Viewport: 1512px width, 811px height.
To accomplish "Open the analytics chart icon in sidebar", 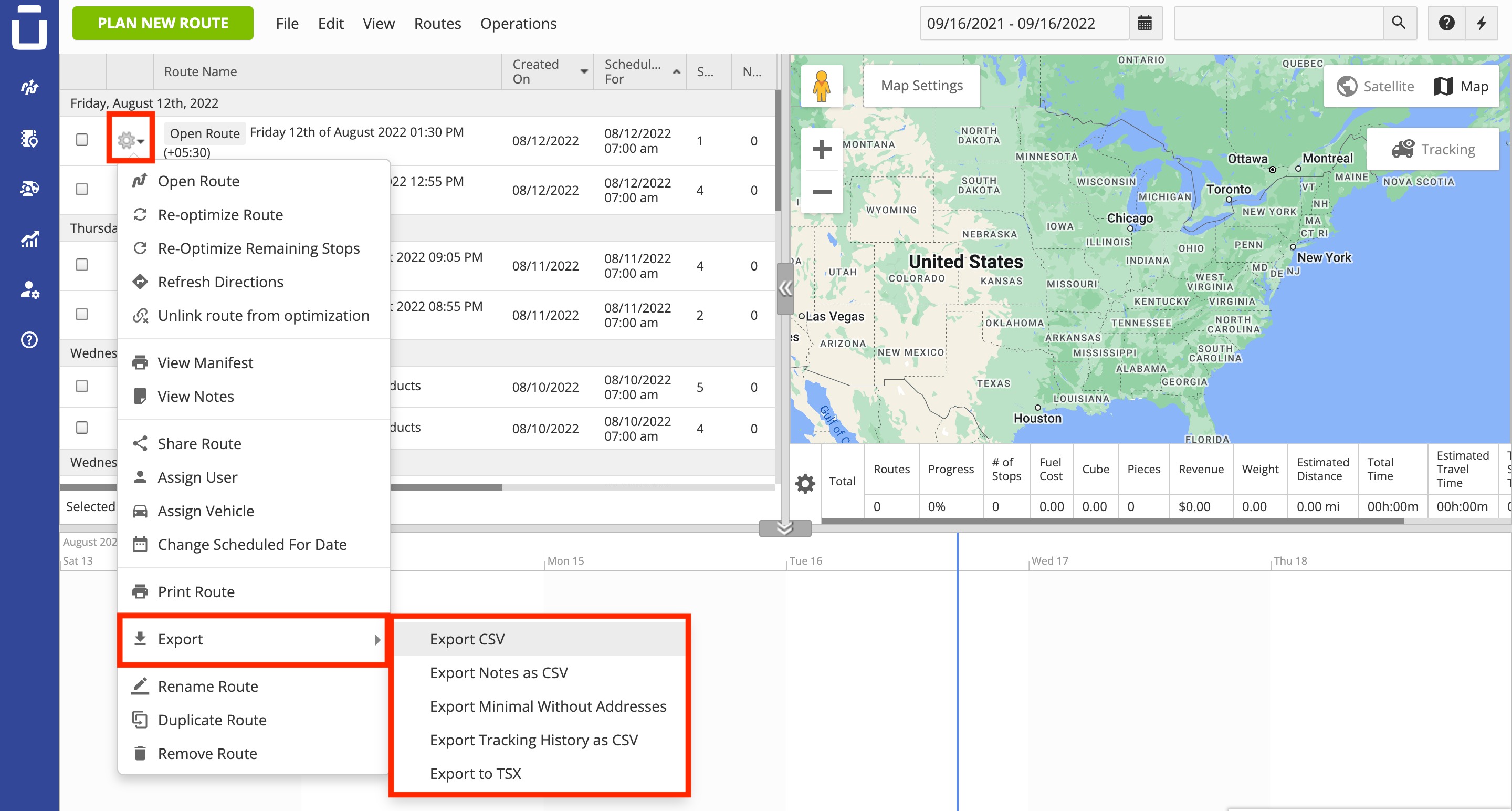I will click(x=29, y=239).
